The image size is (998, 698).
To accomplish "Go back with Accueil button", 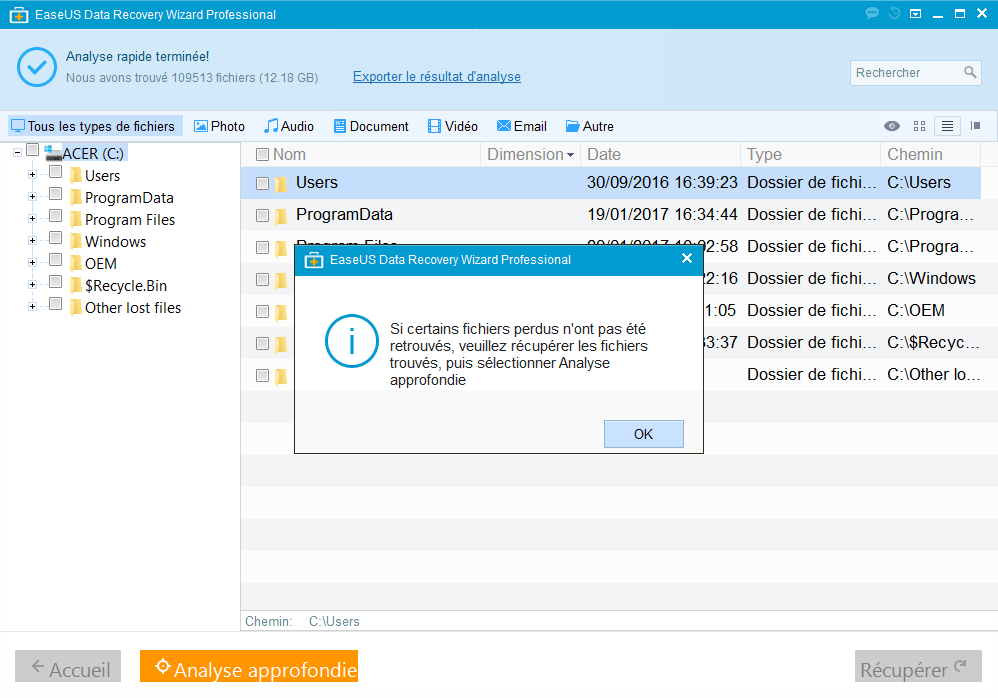I will pyautogui.click(x=68, y=666).
